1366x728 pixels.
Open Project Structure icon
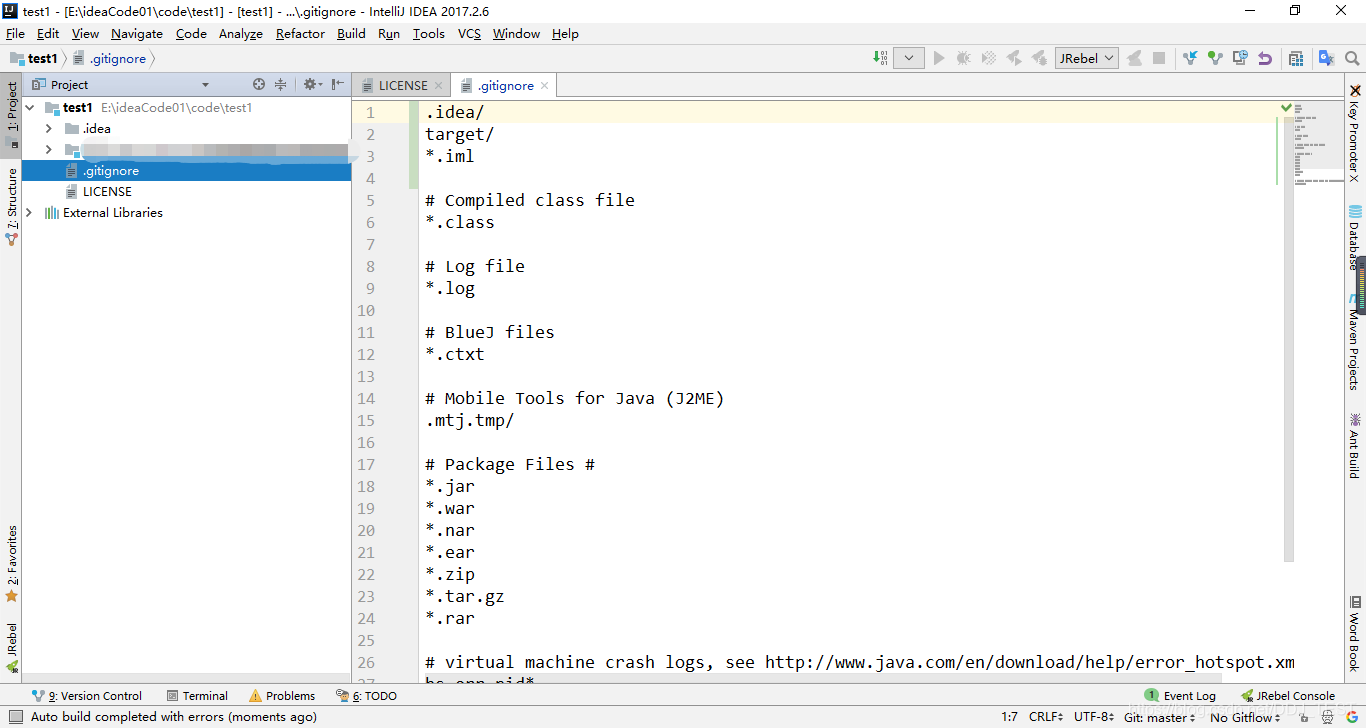1296,58
